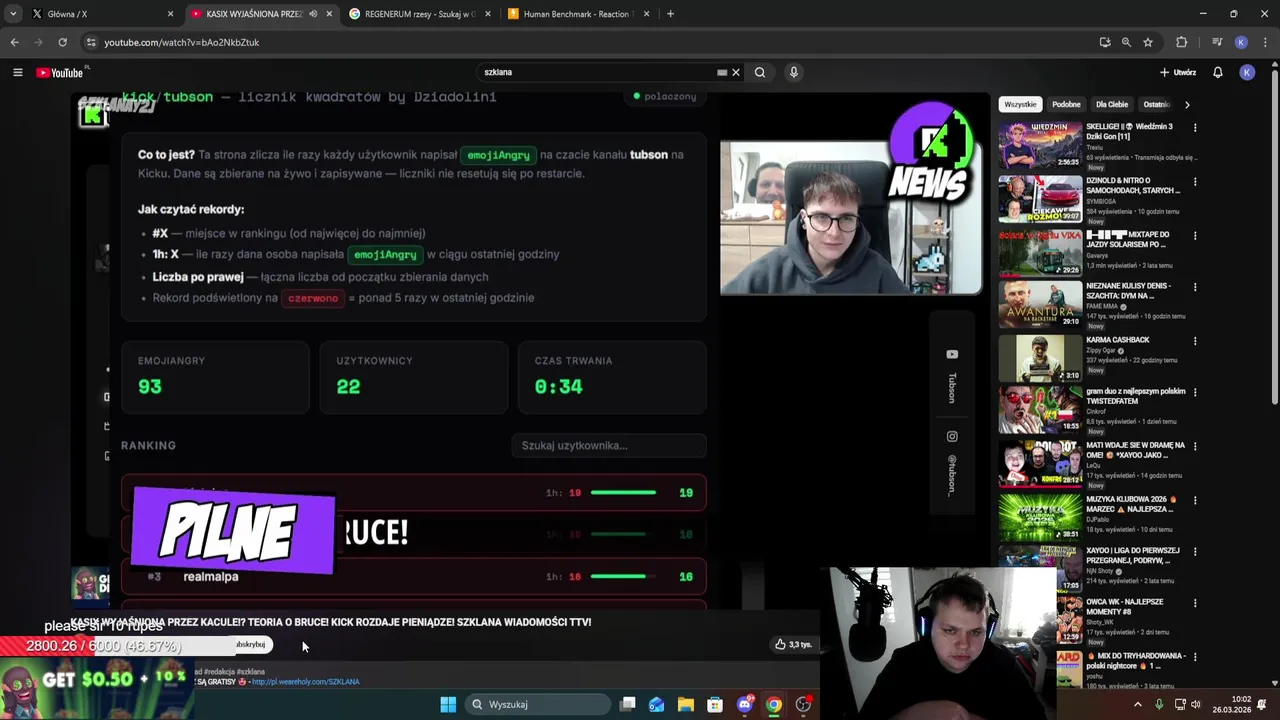The height and width of the screenshot is (720, 1280).
Task: Click the Wyszukaj taskbar search box
Action: pos(538,704)
